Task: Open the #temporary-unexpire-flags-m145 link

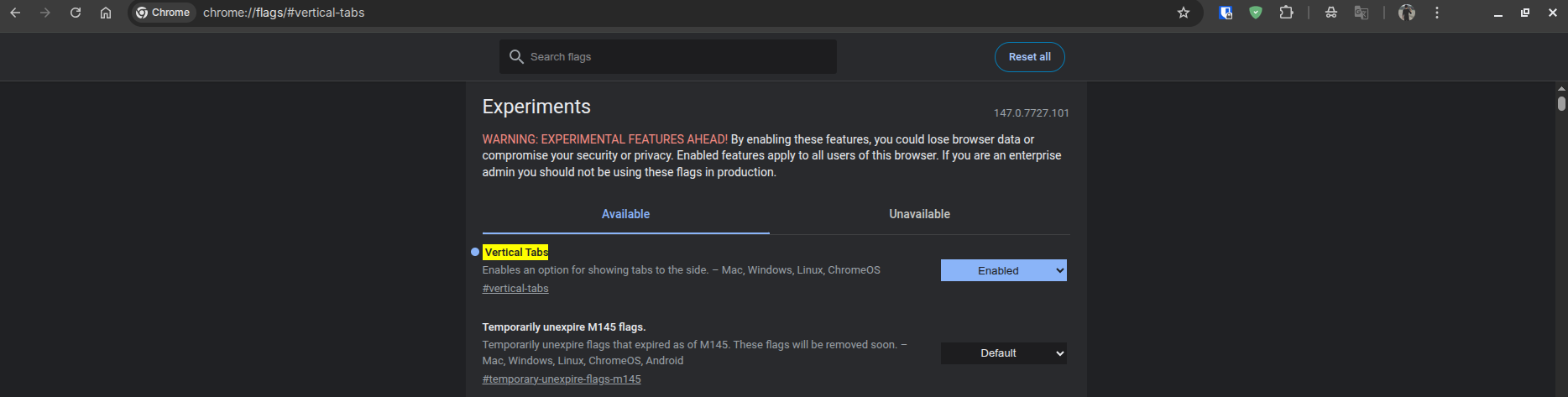Action: pyautogui.click(x=561, y=379)
